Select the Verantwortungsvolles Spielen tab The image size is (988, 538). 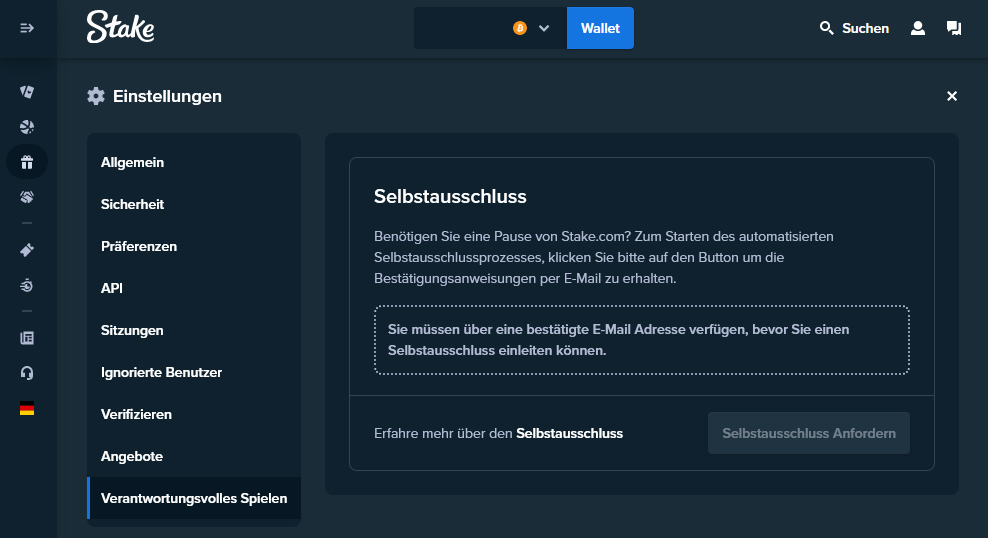tap(194, 498)
